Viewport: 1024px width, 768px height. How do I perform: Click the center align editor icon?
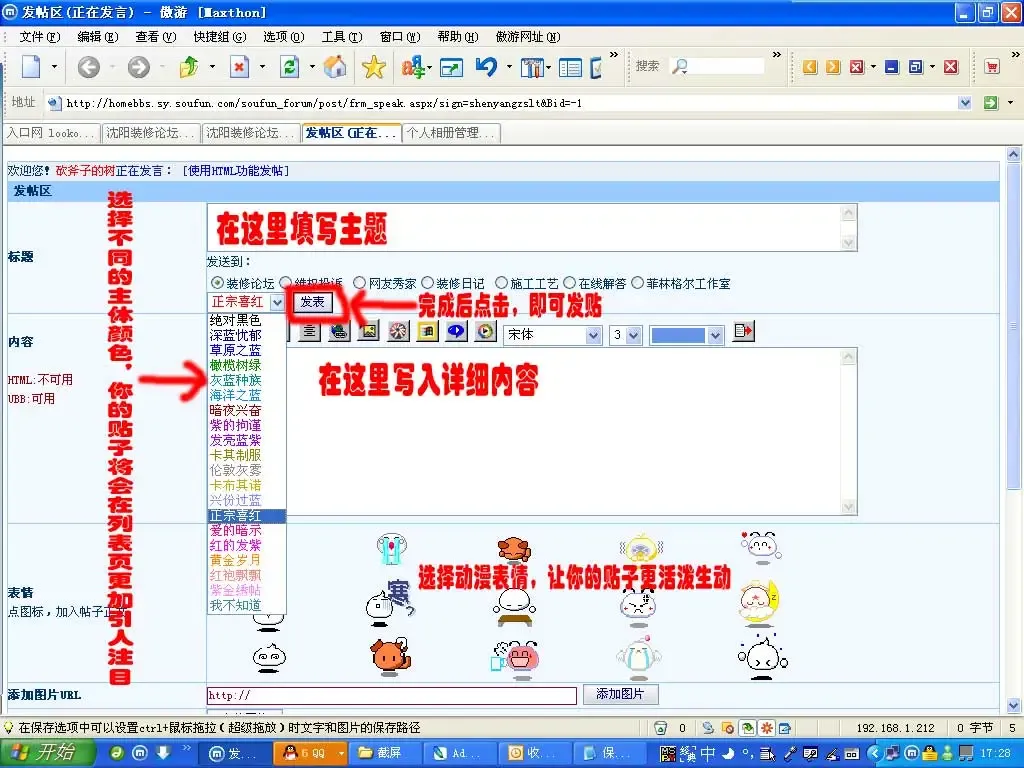click(x=310, y=332)
